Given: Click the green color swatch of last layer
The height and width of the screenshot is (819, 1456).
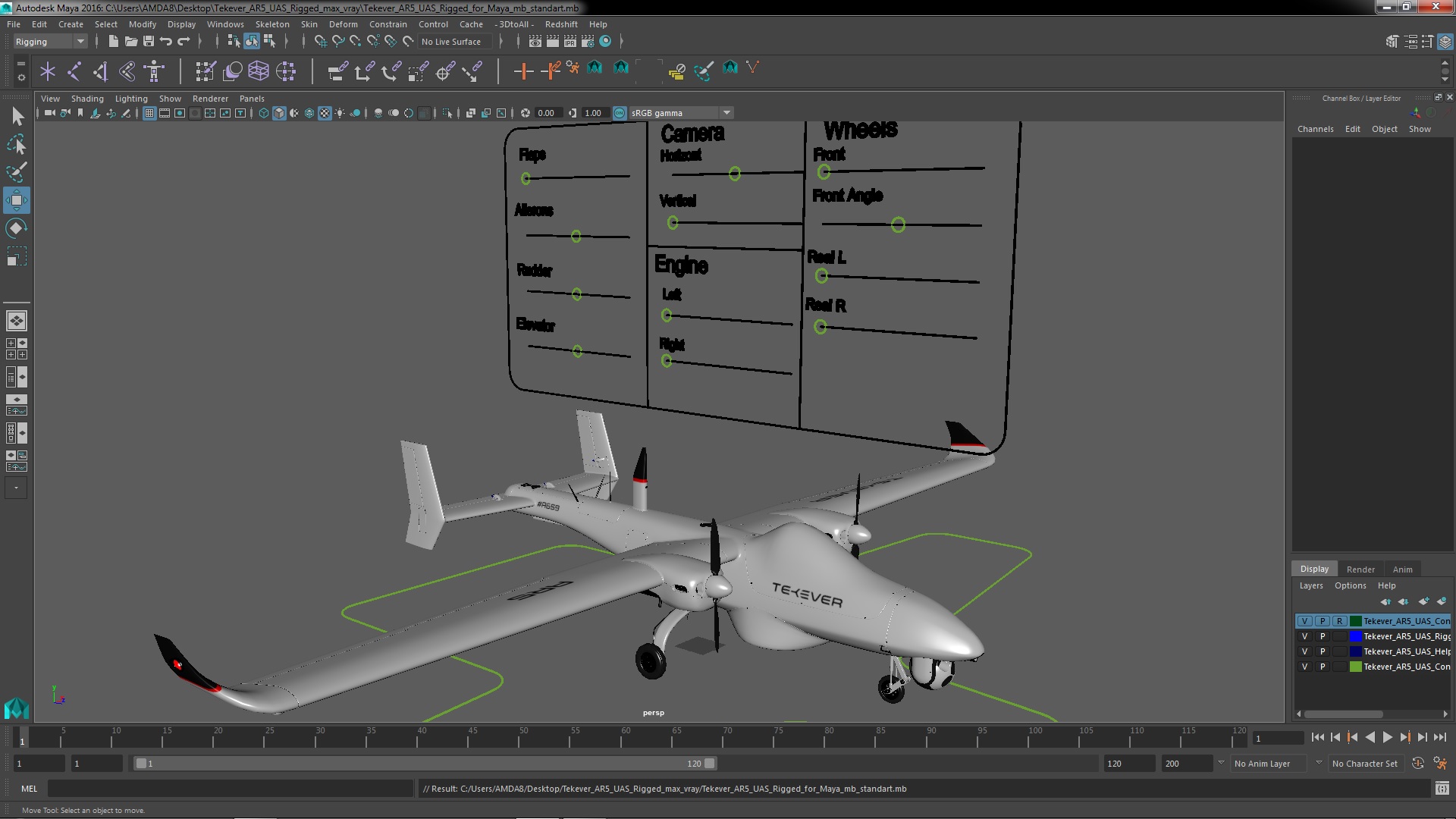Looking at the screenshot, I should point(1356,667).
